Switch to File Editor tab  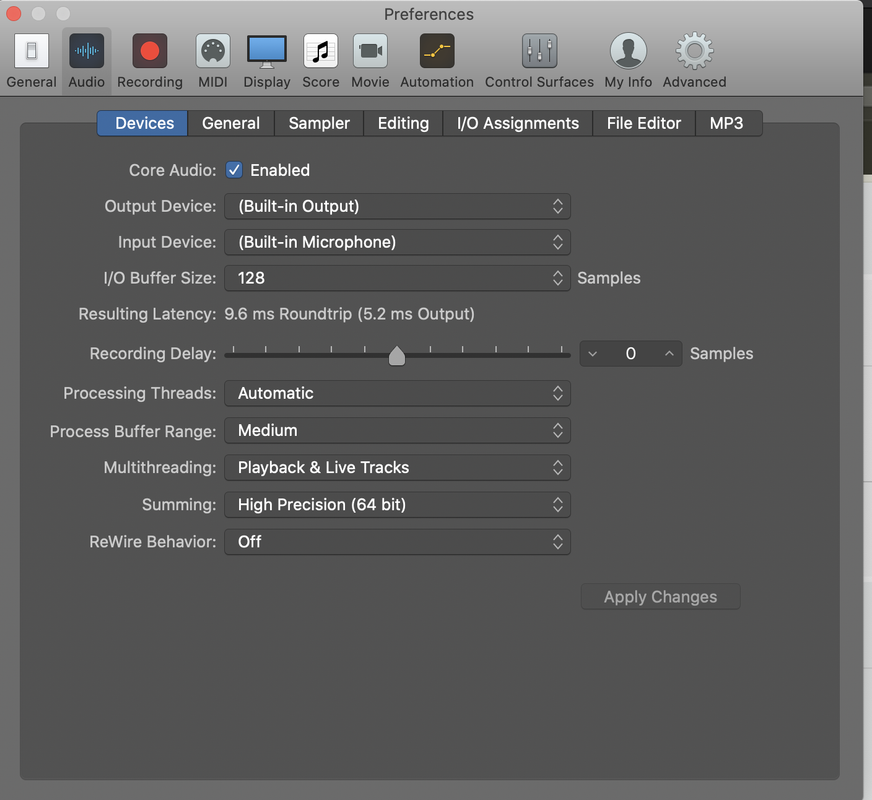pos(644,123)
